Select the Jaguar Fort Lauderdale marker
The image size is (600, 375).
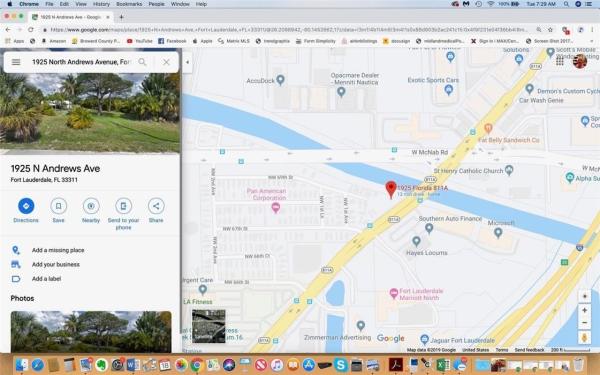pyautogui.click(x=424, y=339)
